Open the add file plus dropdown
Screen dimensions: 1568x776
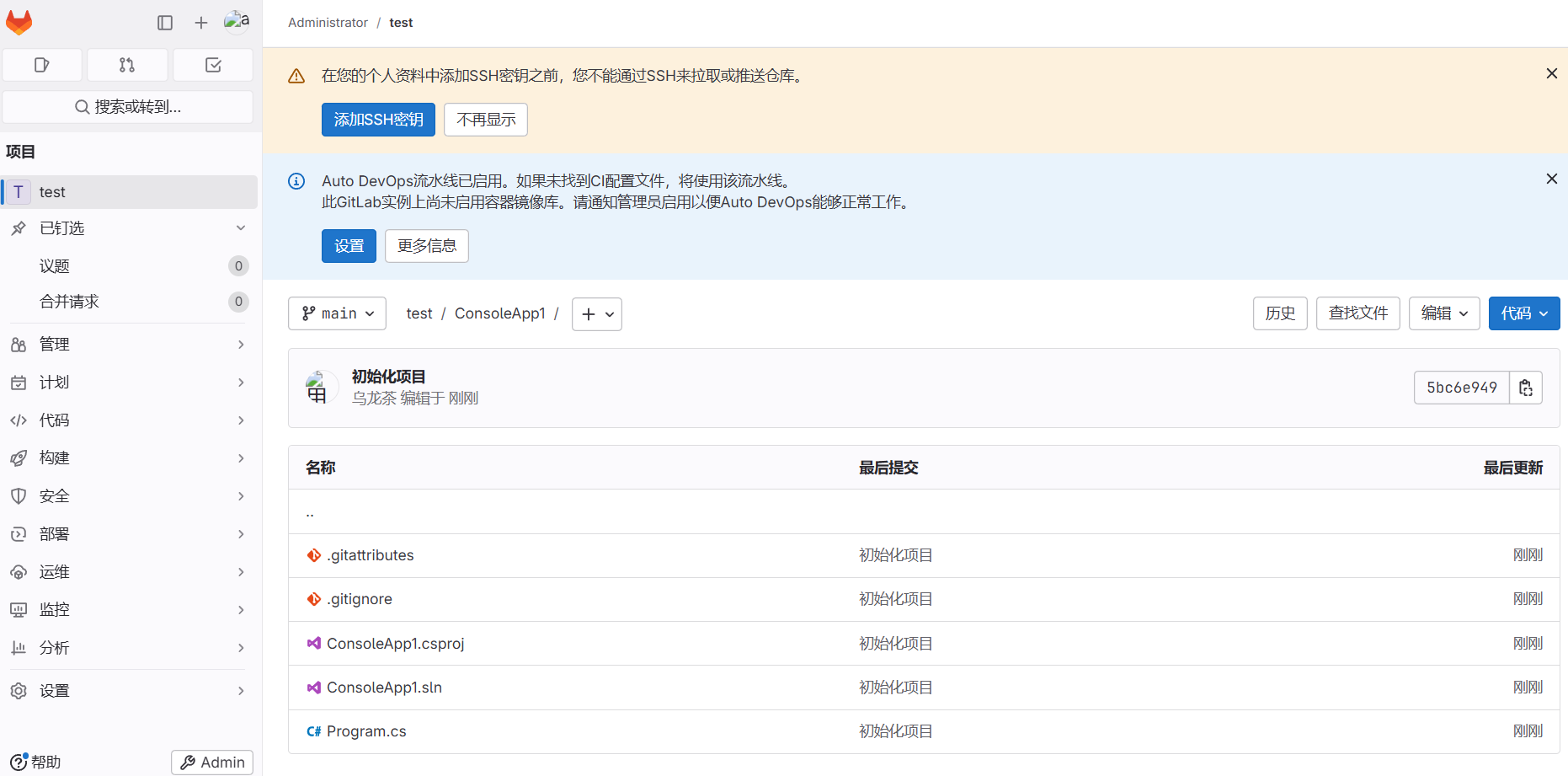tap(597, 314)
